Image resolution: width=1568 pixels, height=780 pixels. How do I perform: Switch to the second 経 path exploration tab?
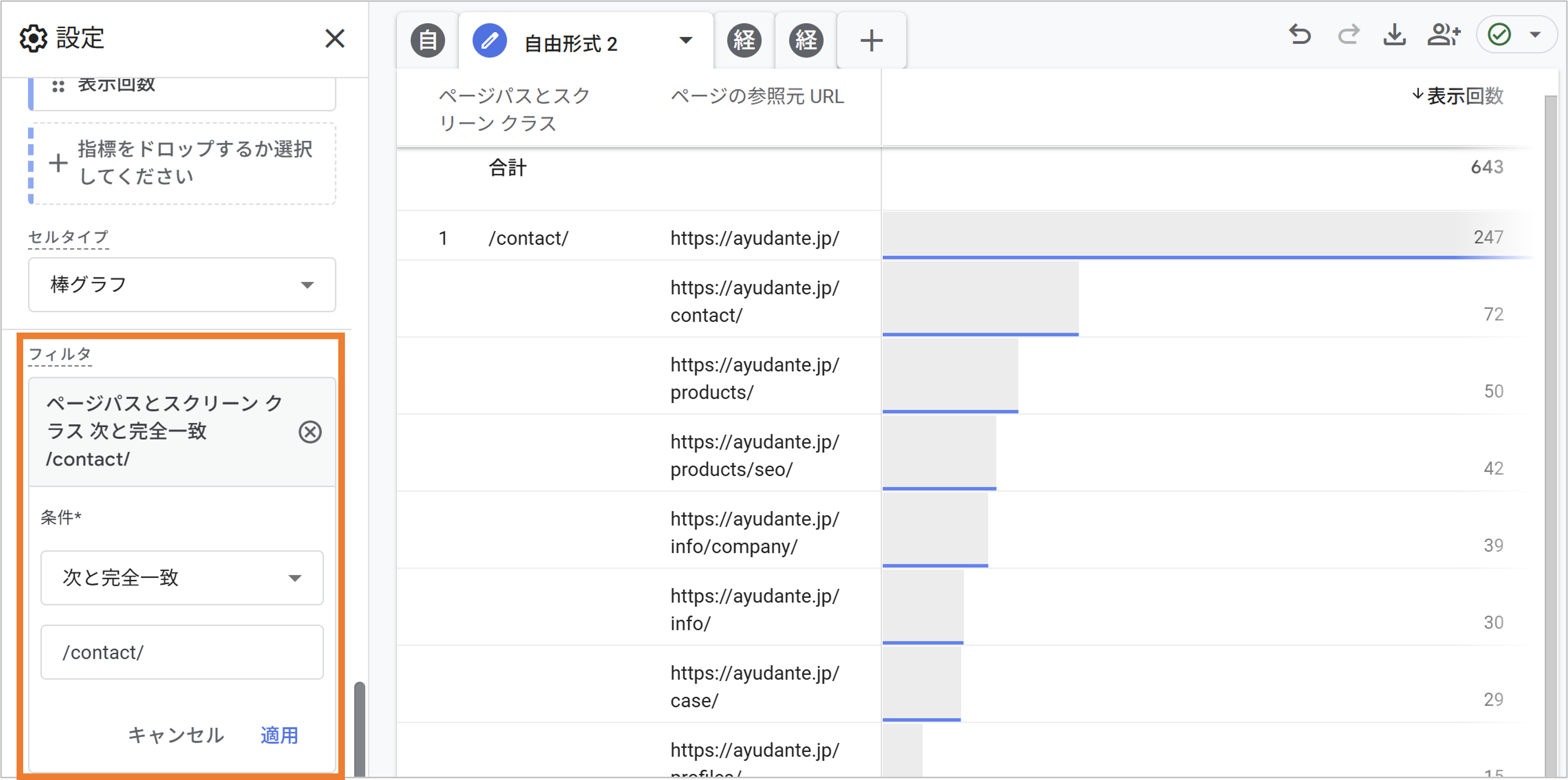[806, 41]
